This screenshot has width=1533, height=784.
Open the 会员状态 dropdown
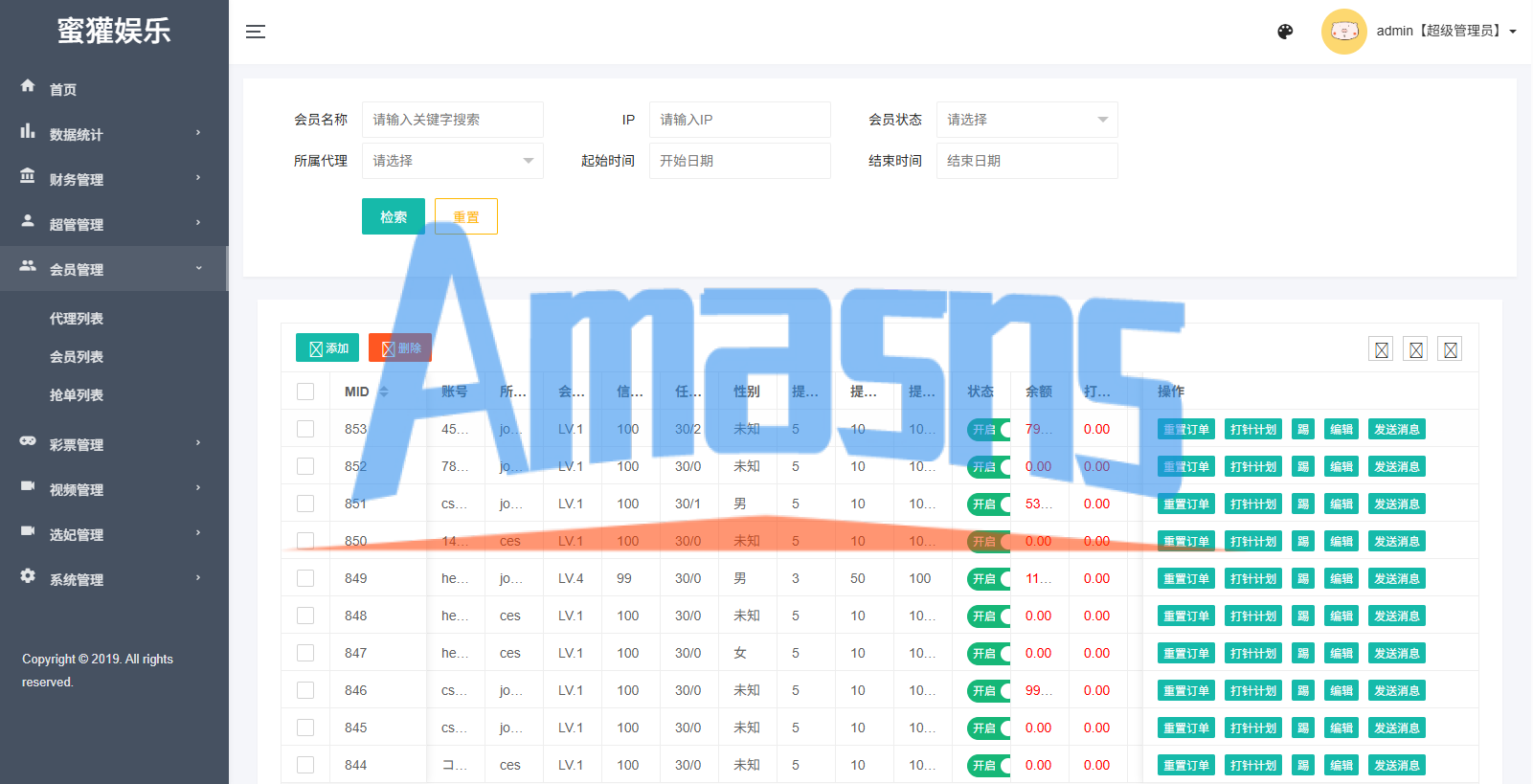click(x=1026, y=120)
